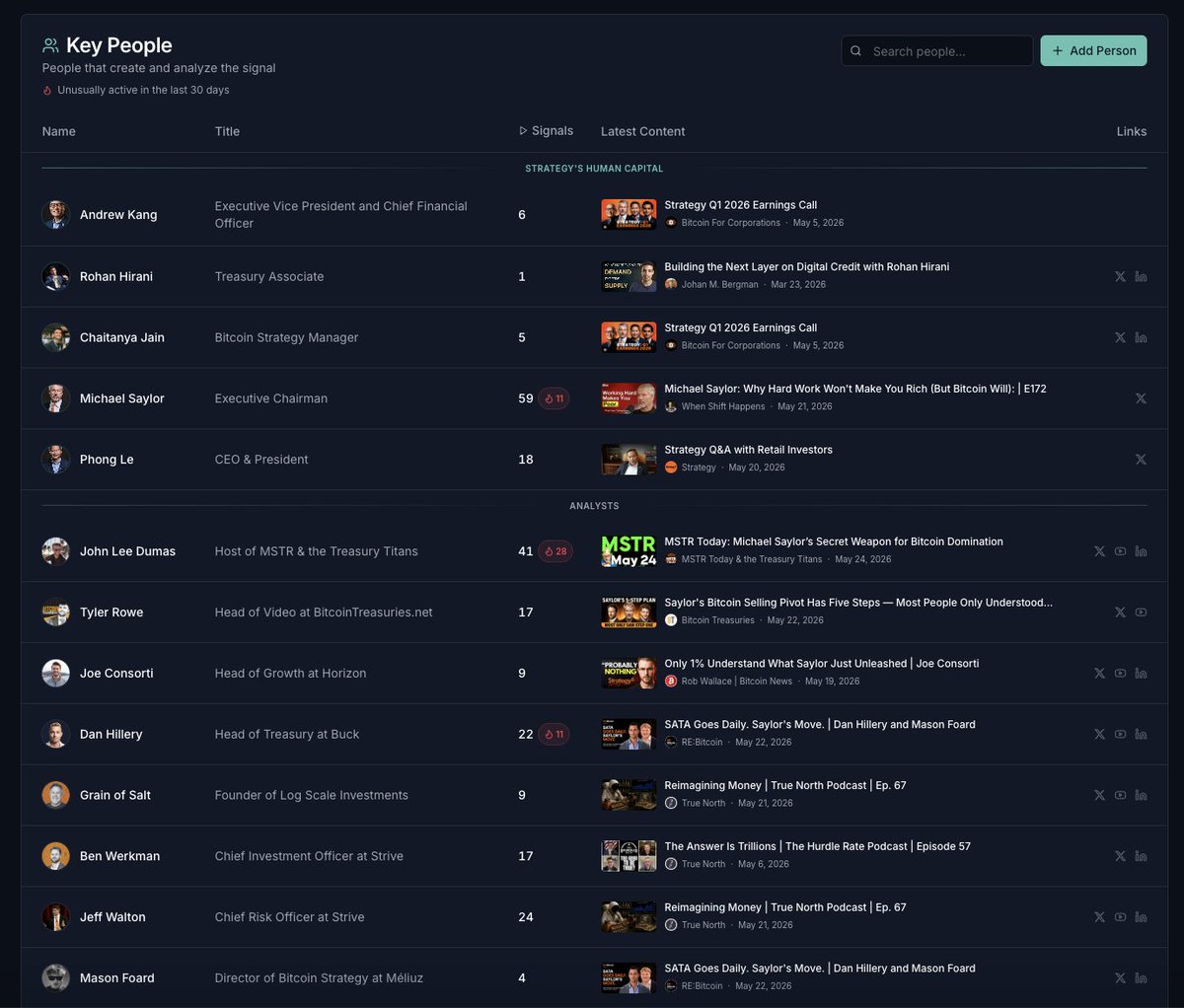1184x1008 pixels.
Task: Open Ben Werkman's X profile link
Action: coord(1120,856)
